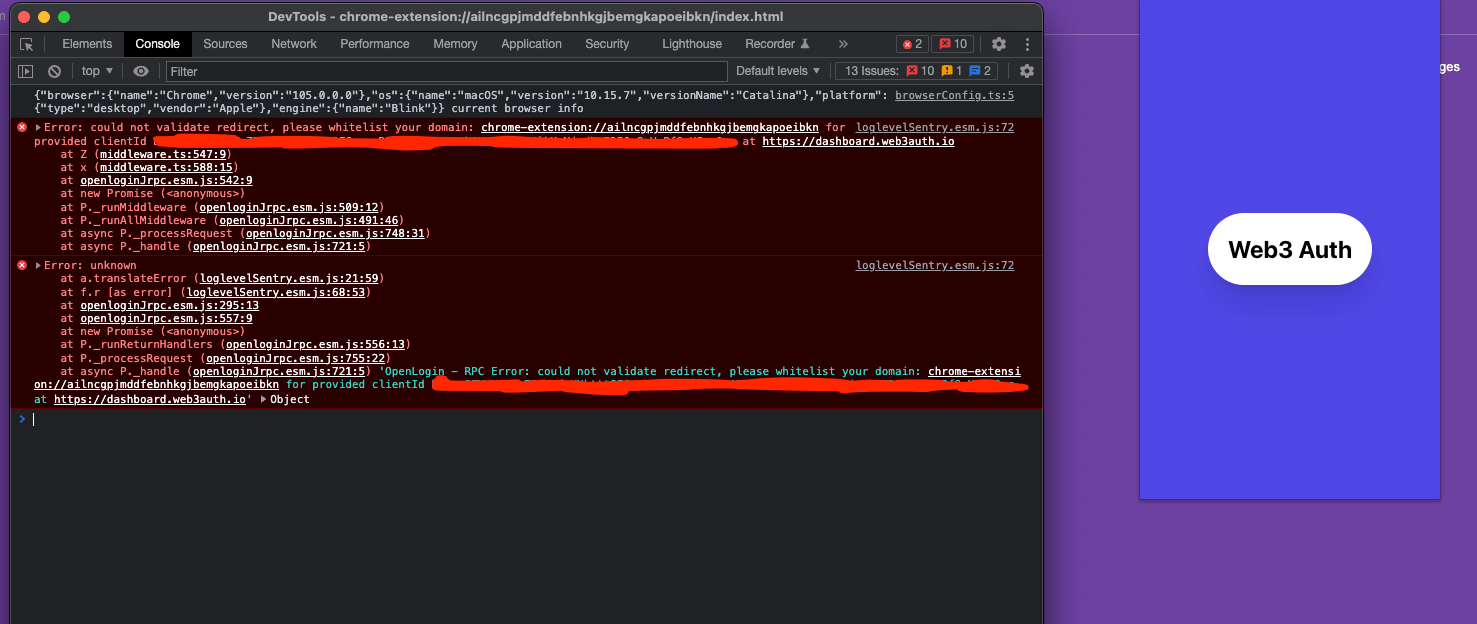The height and width of the screenshot is (624, 1477).
Task: Open DevTools three-dot customize menu
Action: [x=1027, y=44]
